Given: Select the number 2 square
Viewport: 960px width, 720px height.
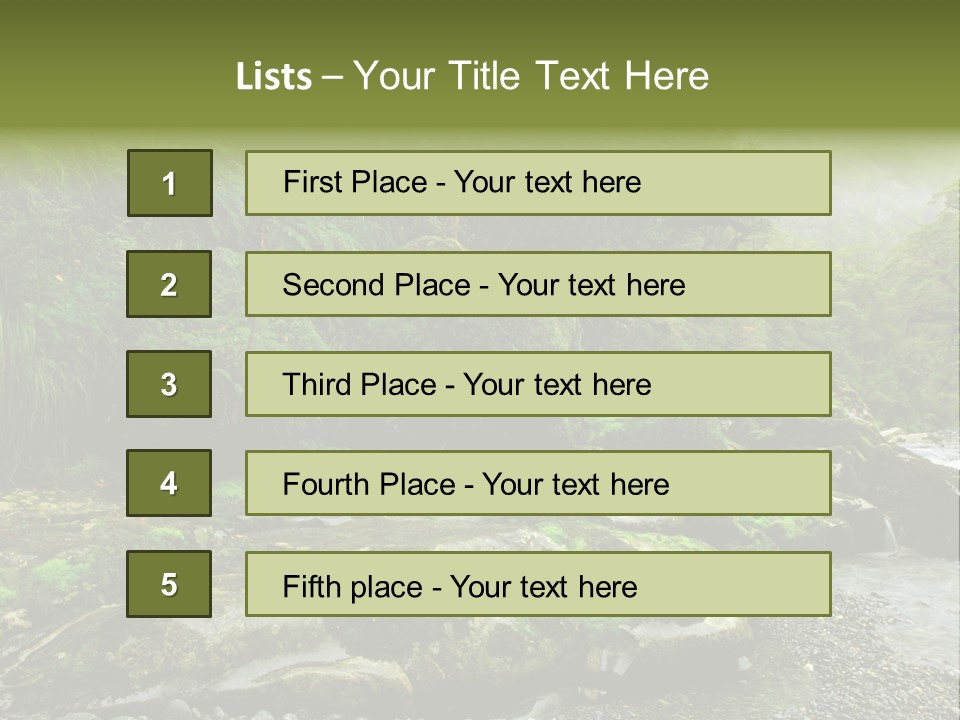Looking at the screenshot, I should click(x=169, y=284).
